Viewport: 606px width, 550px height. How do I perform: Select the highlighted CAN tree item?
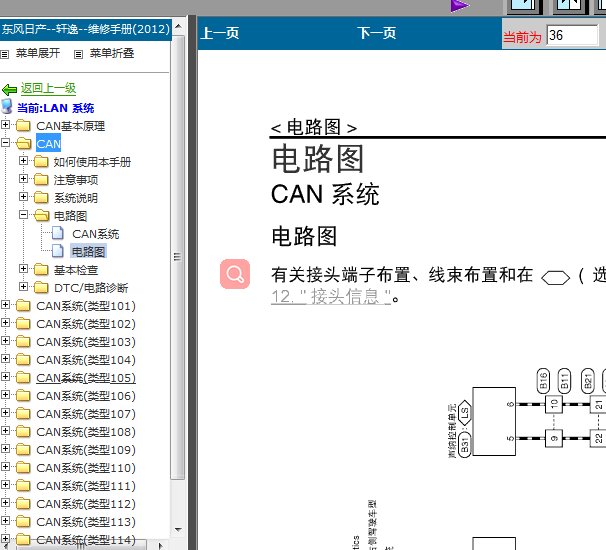point(49,144)
